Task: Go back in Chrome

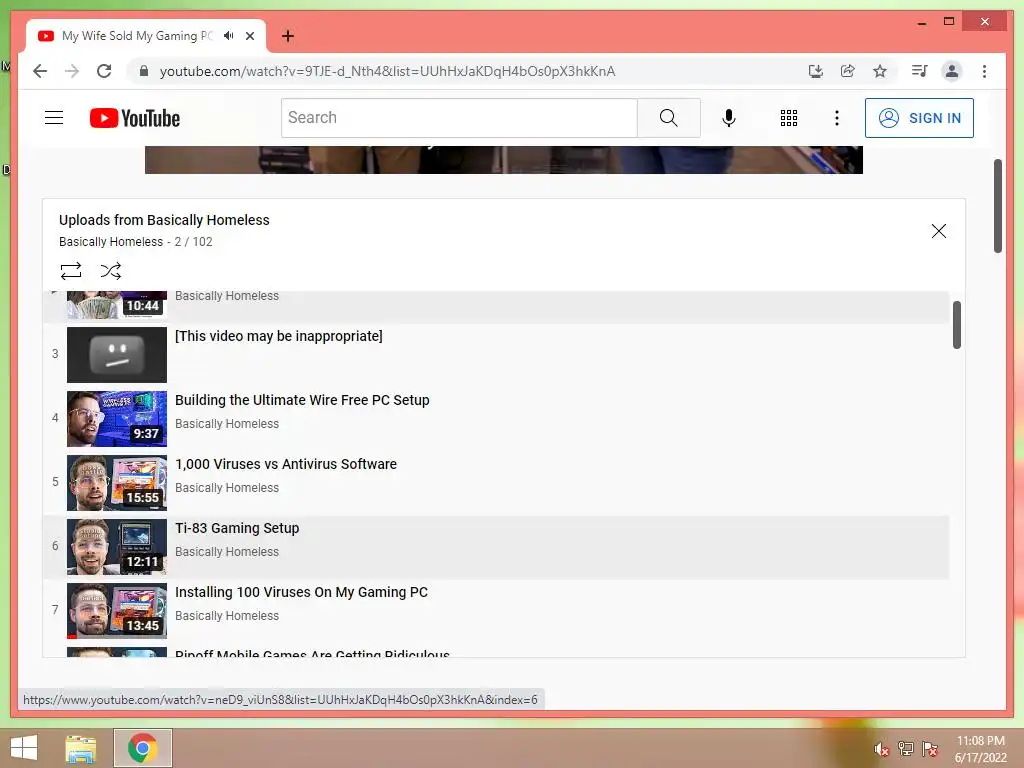Action: pos(40,71)
